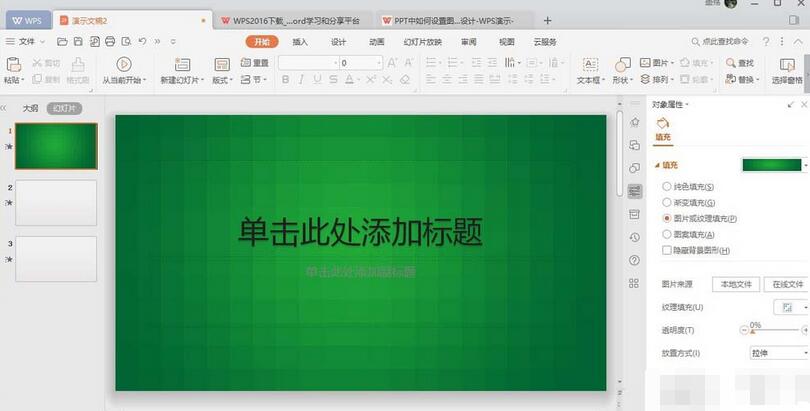Select the 渐变填充 gradient fill radio
This screenshot has width=810, height=411.
(667, 202)
